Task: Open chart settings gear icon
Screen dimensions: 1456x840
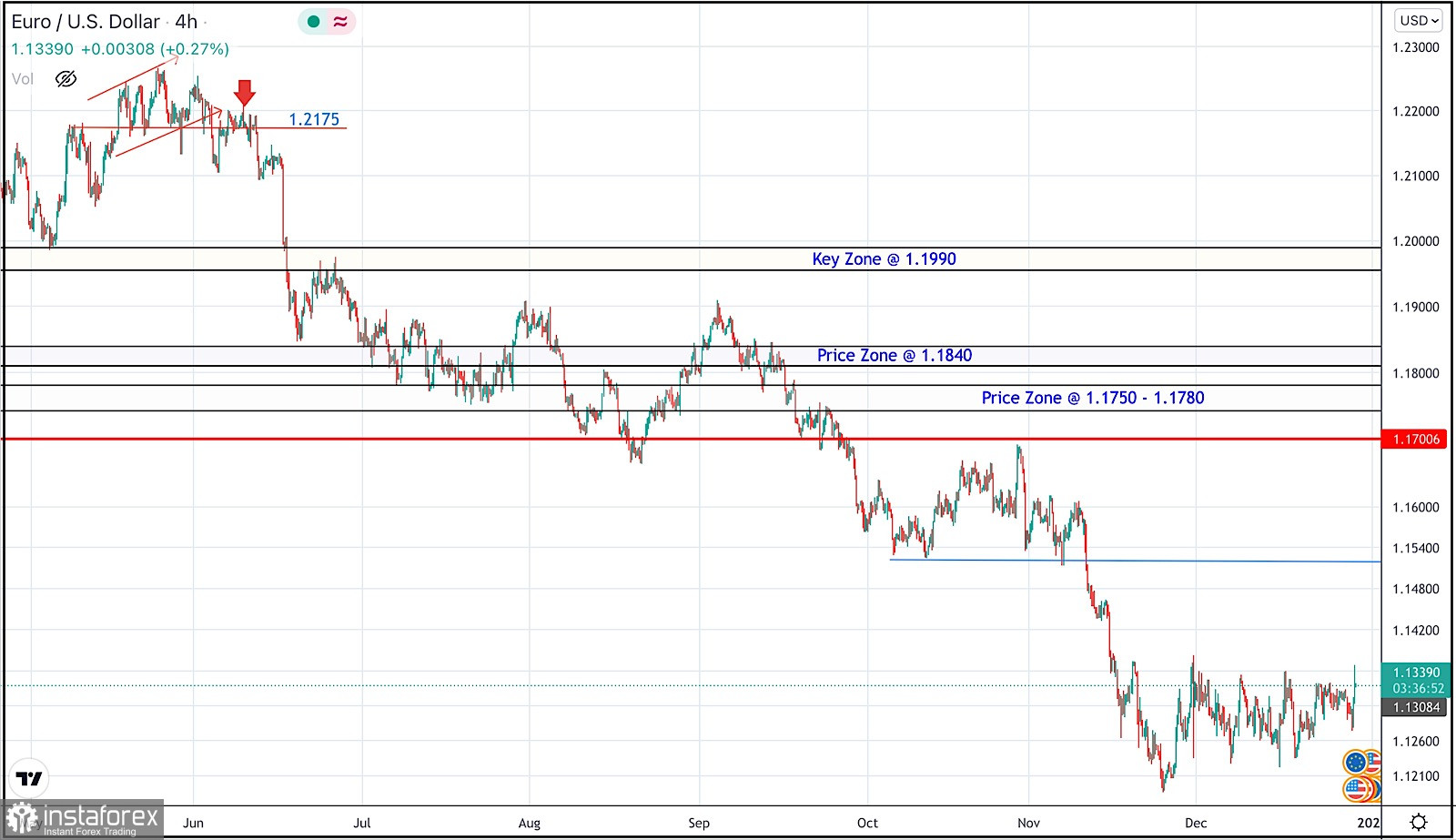Action: (1419, 823)
